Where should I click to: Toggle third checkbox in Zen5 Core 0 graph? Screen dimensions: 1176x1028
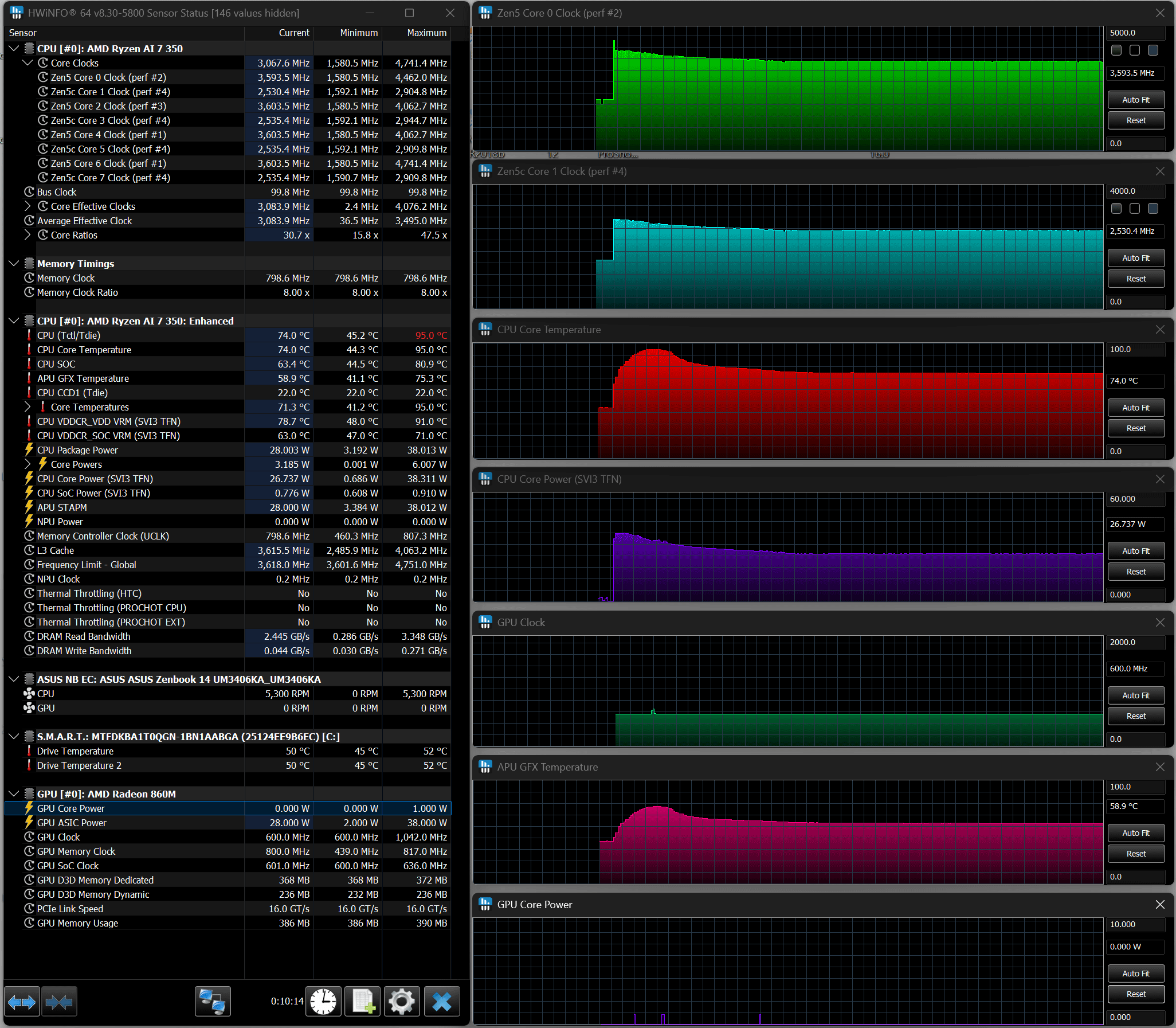point(1153,50)
